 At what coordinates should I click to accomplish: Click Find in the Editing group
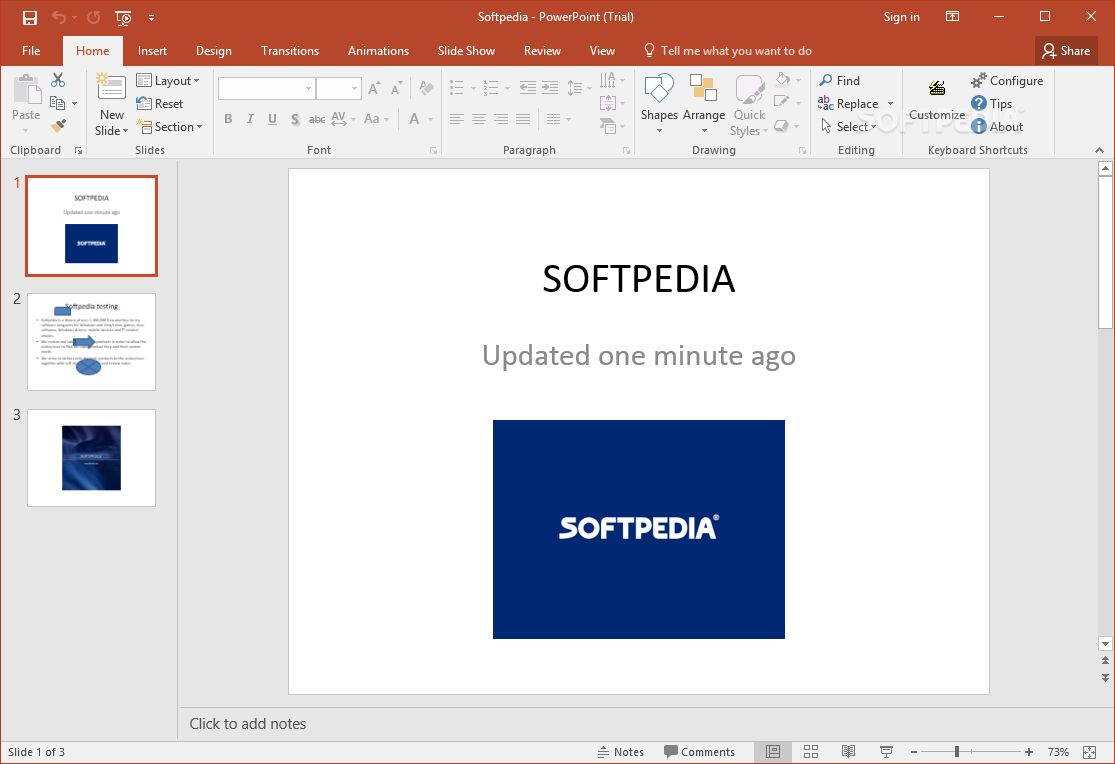[x=840, y=80]
